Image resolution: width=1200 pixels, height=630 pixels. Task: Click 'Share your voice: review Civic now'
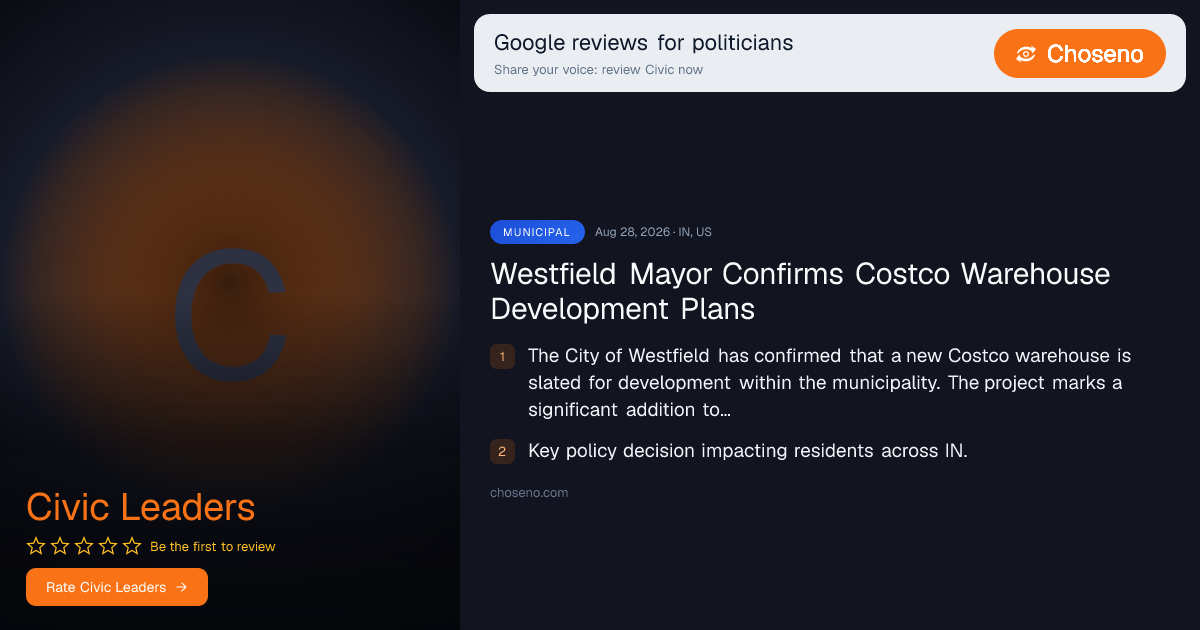pos(598,70)
